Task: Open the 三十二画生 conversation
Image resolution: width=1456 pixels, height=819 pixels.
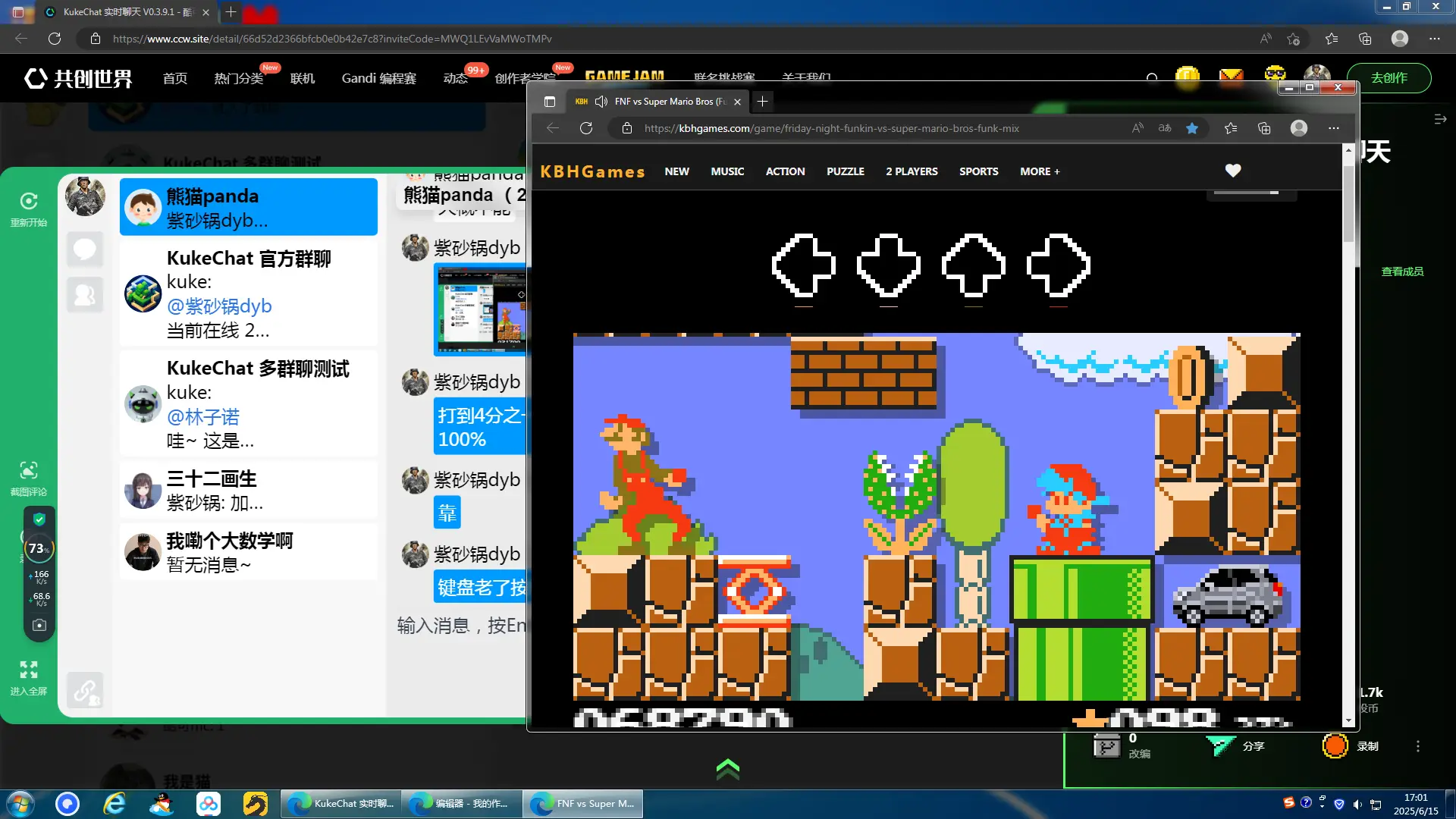Action: (249, 490)
